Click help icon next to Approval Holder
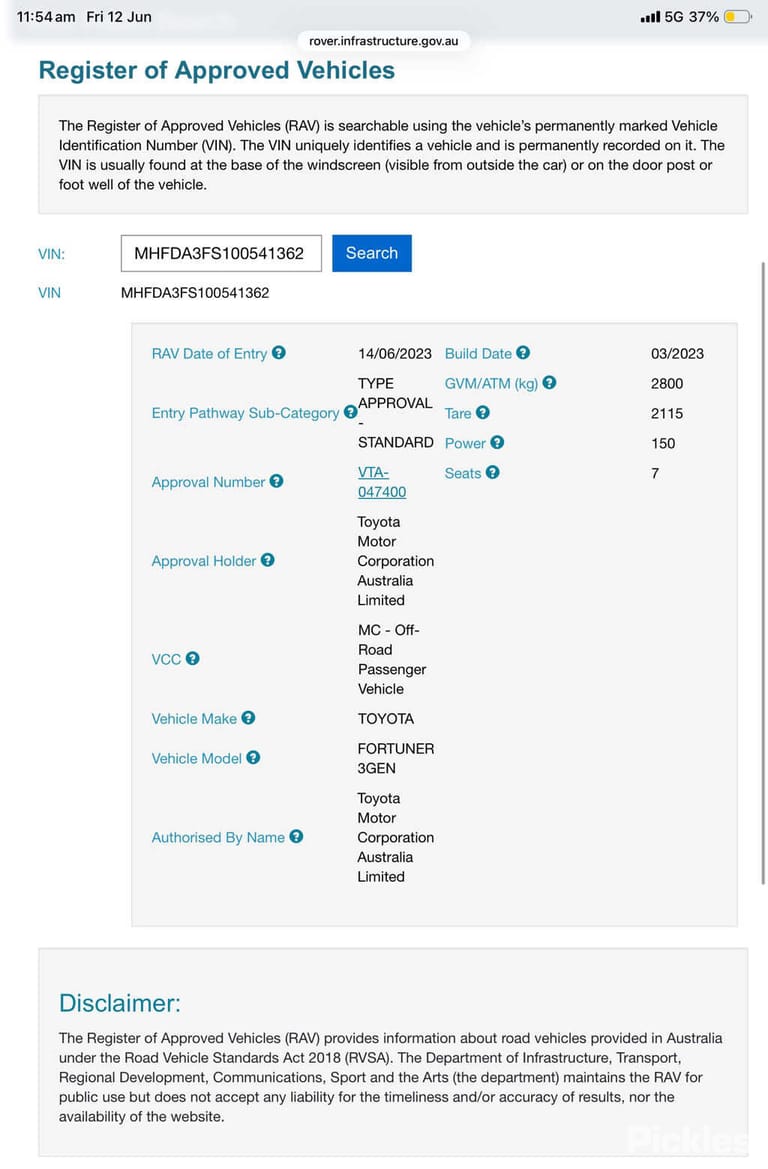Viewport: 768px width, 1169px height. [268, 560]
